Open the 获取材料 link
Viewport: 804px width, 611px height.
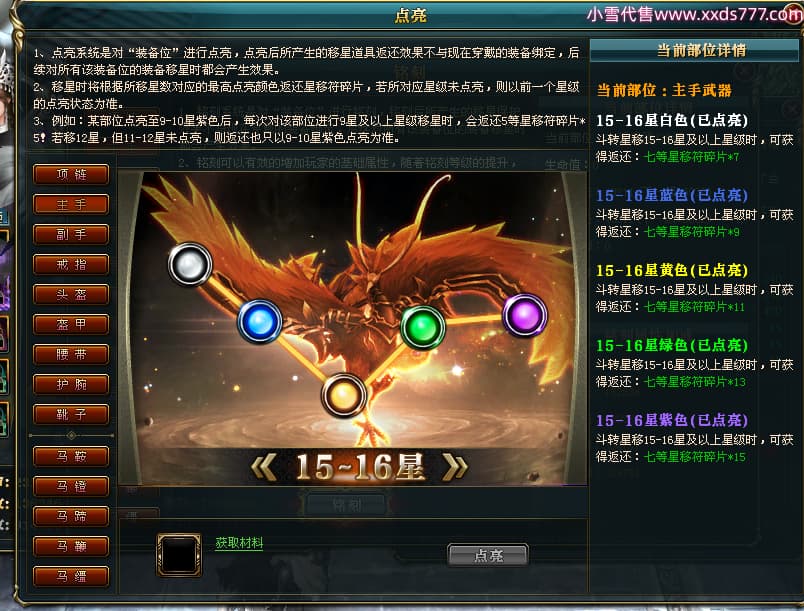[x=239, y=542]
